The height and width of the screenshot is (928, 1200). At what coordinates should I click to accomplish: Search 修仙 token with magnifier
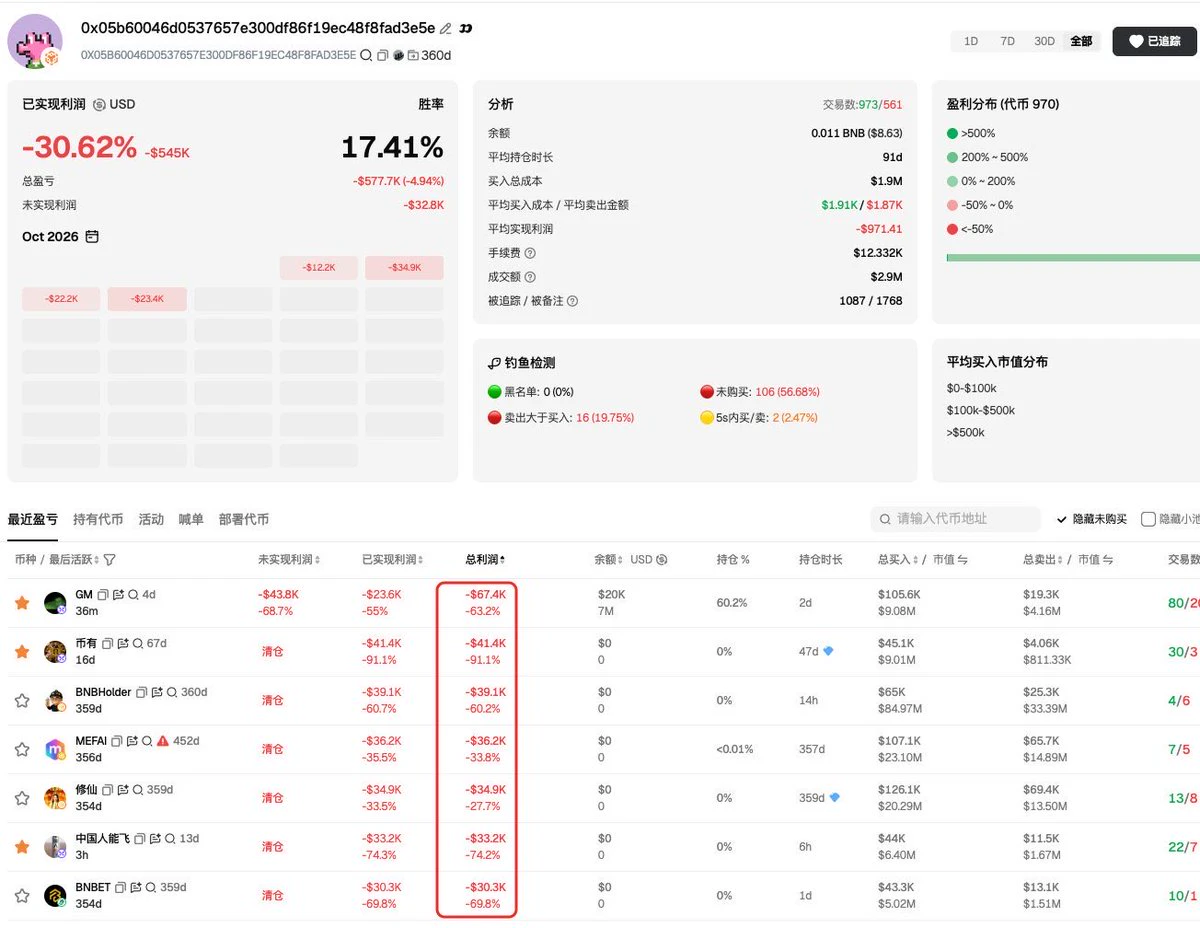(x=138, y=790)
